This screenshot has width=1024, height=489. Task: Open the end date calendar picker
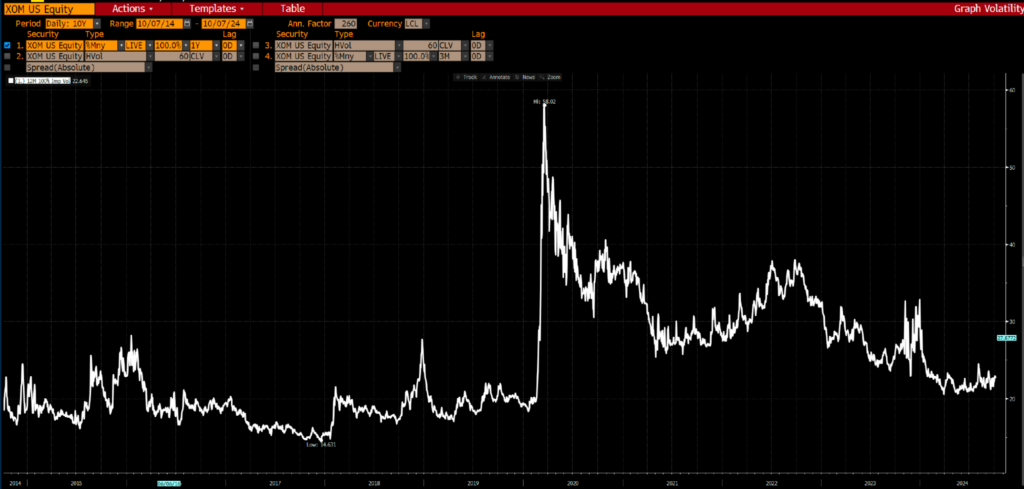(x=250, y=22)
